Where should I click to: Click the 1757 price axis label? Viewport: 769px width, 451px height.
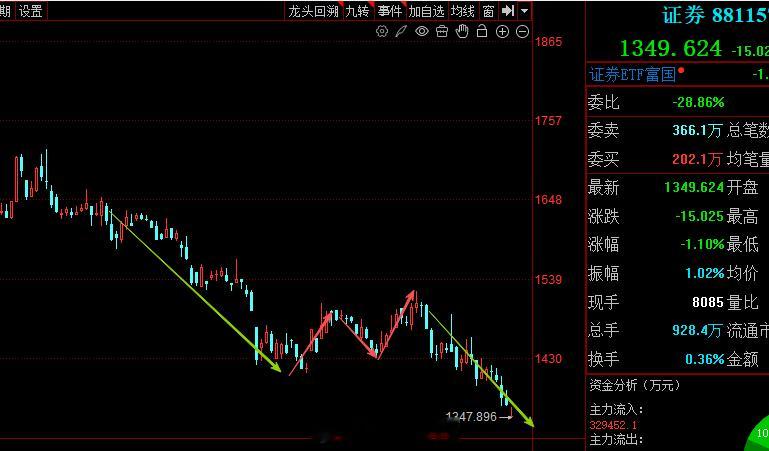tap(548, 121)
